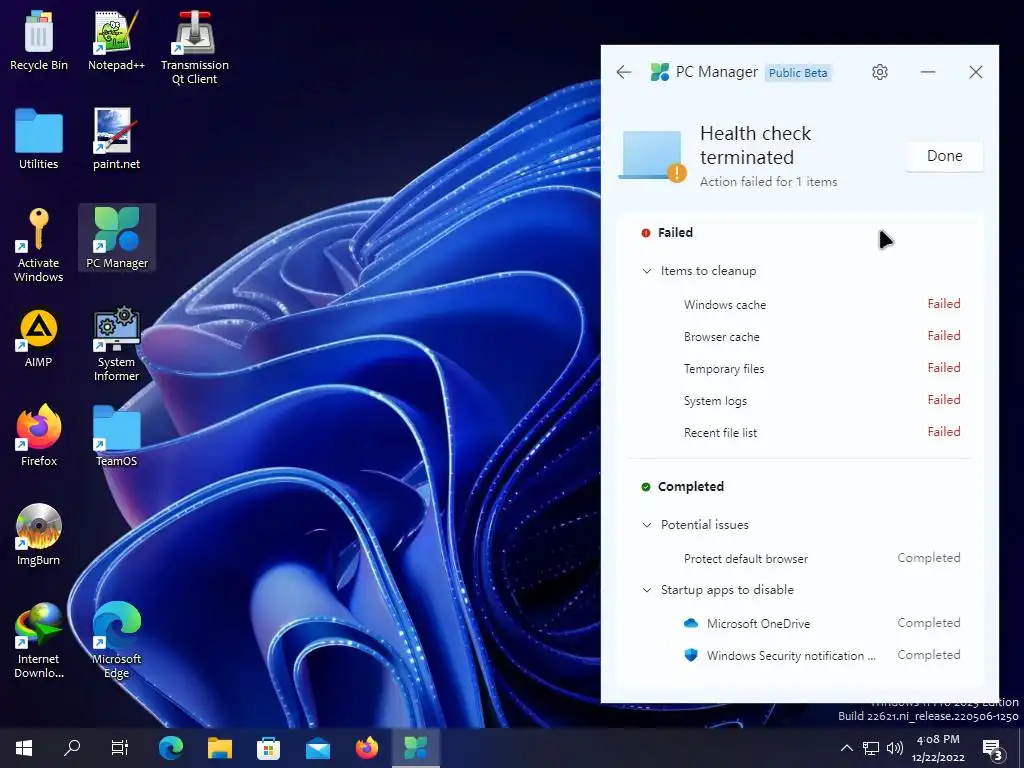Click the PC Manager logo in title bar
This screenshot has width=1024, height=768.
tap(660, 72)
